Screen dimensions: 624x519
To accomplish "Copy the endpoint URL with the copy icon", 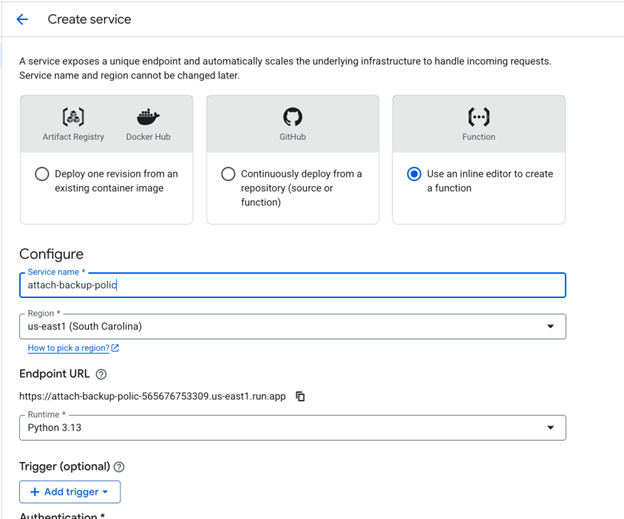I will click(300, 396).
